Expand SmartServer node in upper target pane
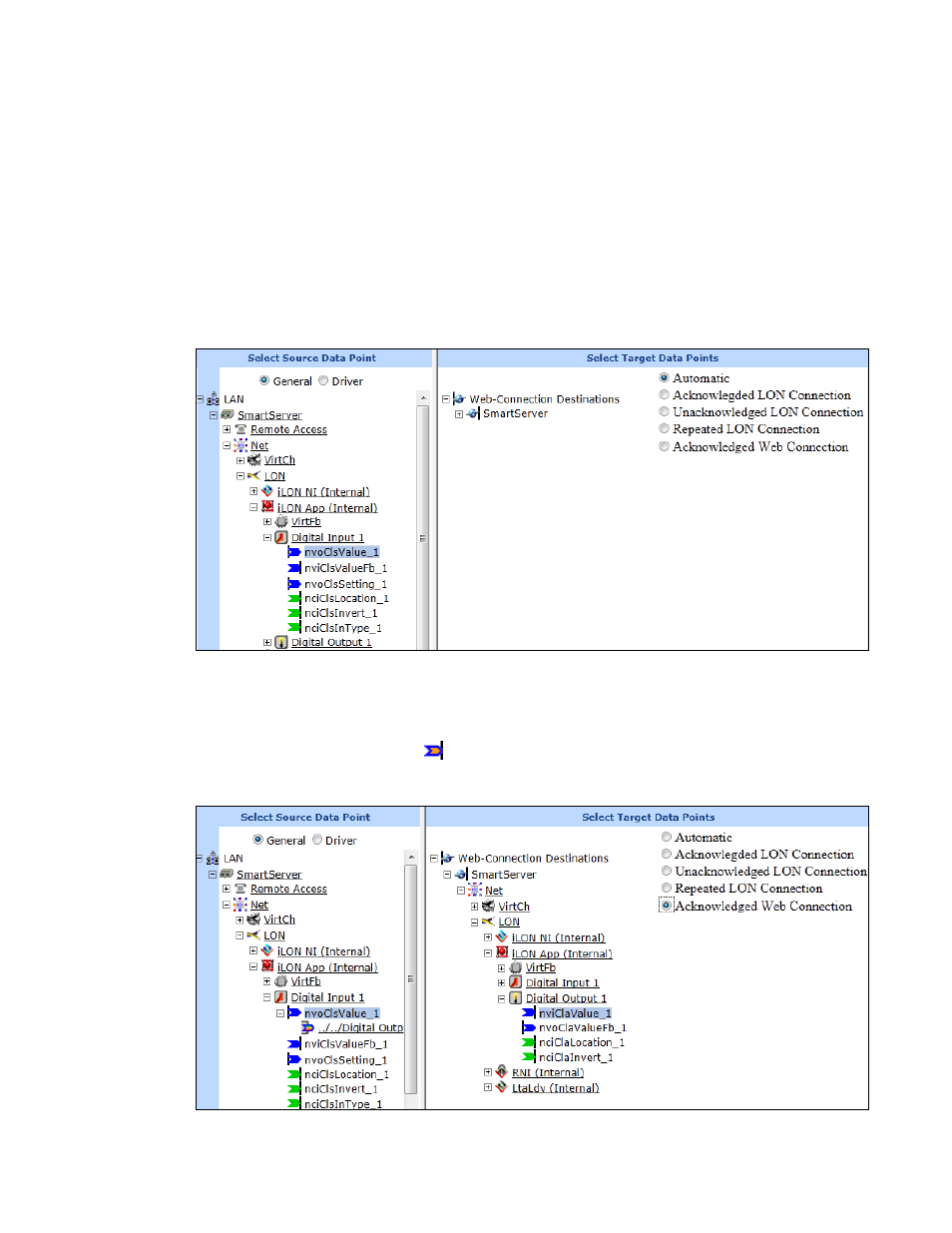Viewport: 952px width, 1233px height. coord(459,413)
